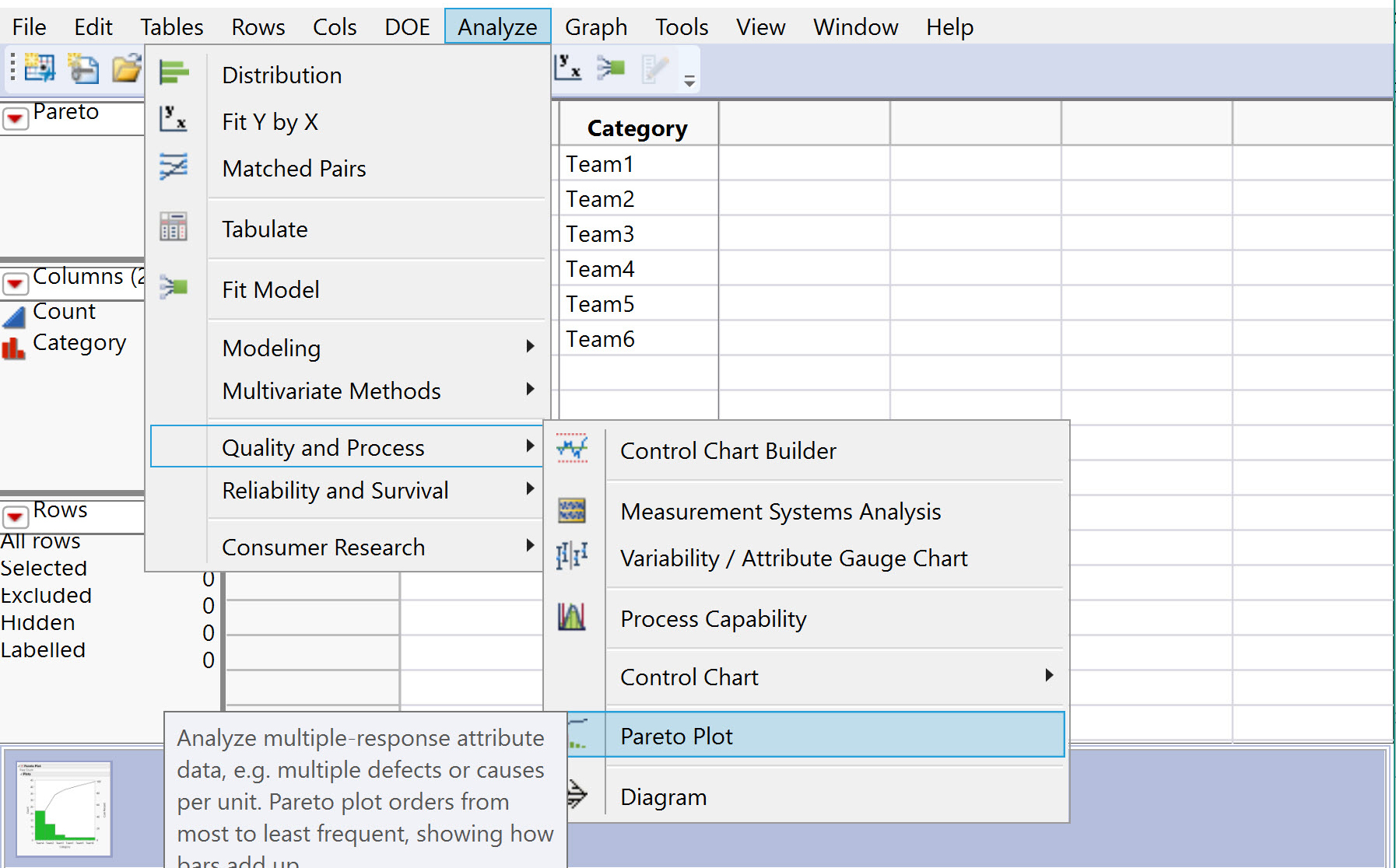Open the Window menu
Screen dimensions: 1396x868
(x=856, y=27)
